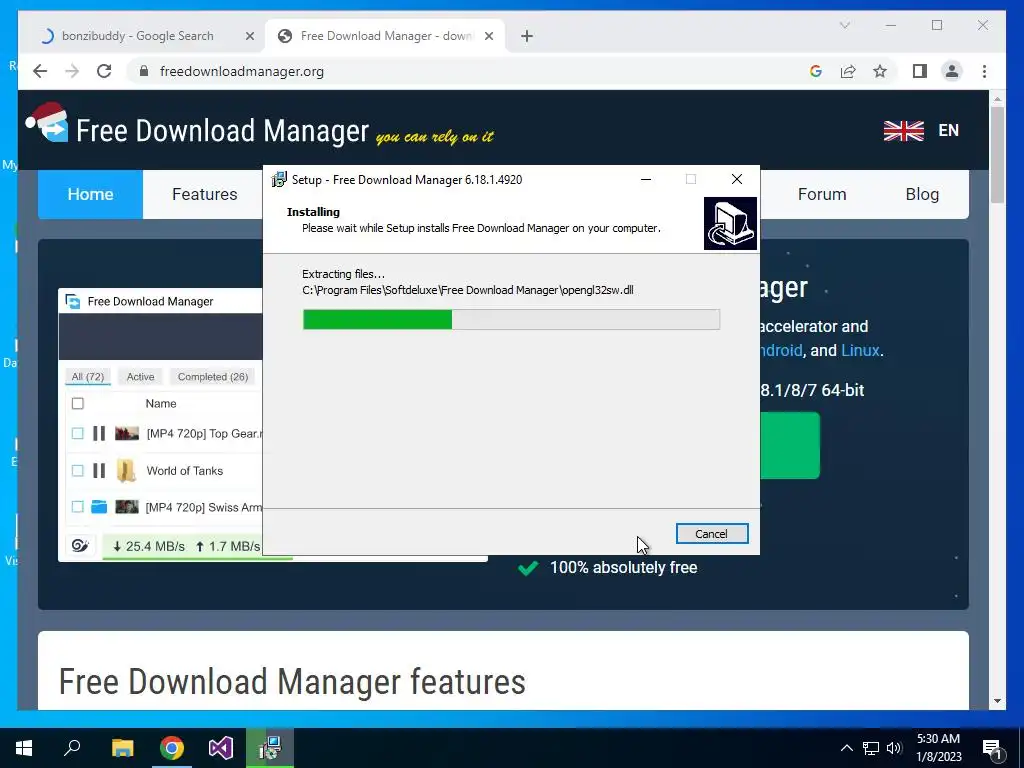The image size is (1024, 768).
Task: Click the installer computer graphic
Action: click(x=730, y=223)
